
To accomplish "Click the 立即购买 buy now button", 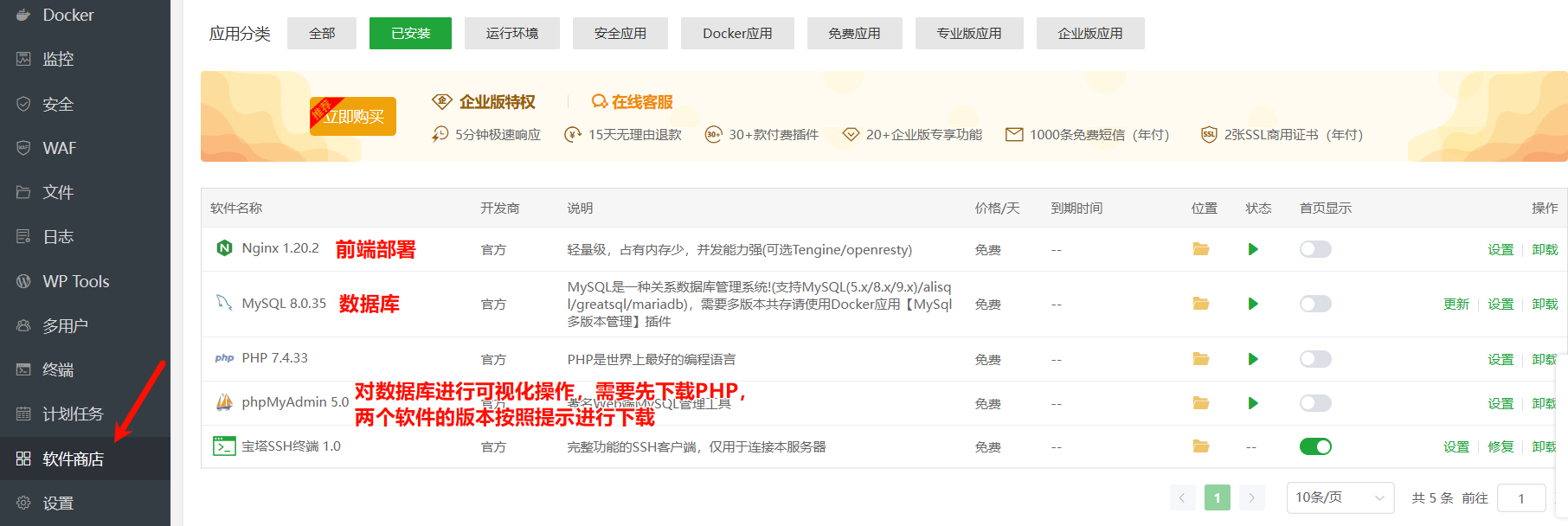I will click(353, 116).
